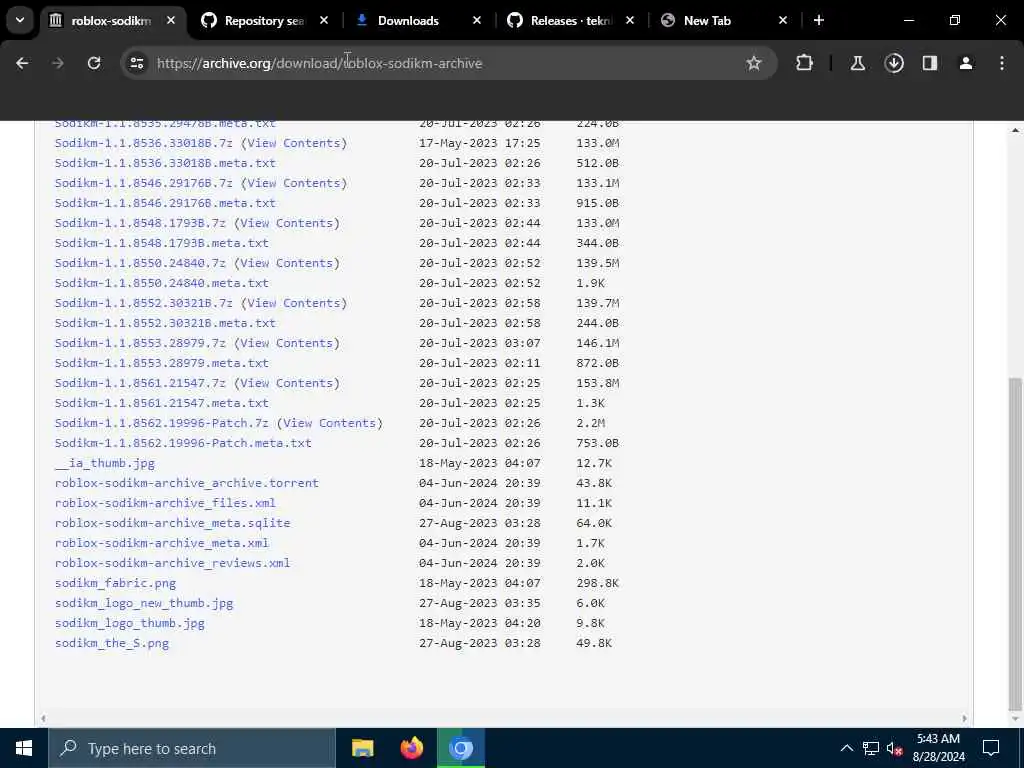Screen dimensions: 1024x768
Task: Click the Windows taskbar search box
Action: 192,748
